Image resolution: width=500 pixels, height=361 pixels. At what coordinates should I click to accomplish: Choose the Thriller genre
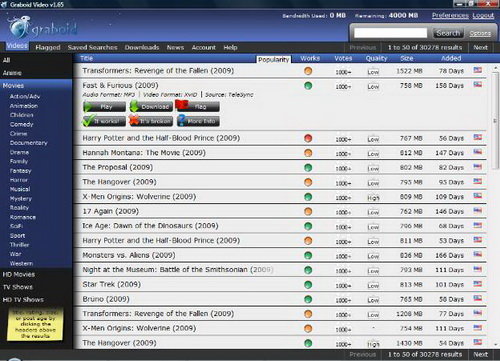click(20, 245)
